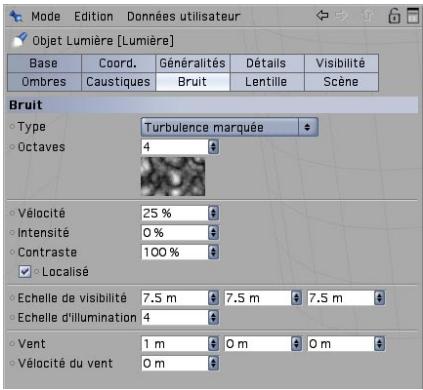The width and height of the screenshot is (423, 390).
Task: Click third Echelle de visibilité 7.5 m field
Action: (341, 298)
